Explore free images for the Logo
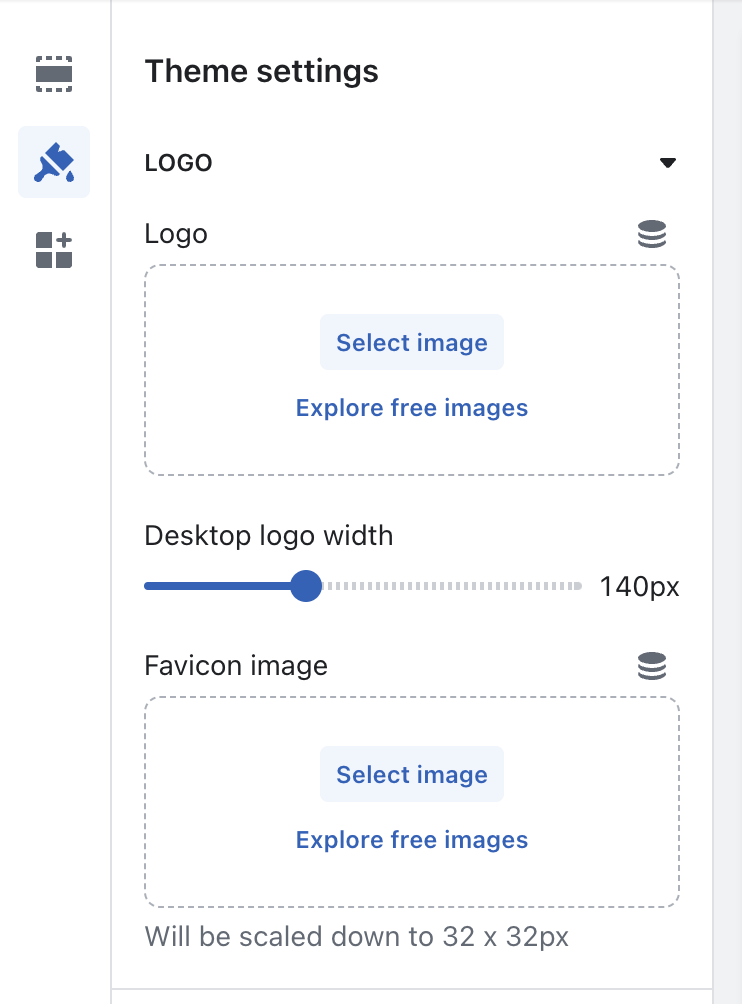 point(412,408)
